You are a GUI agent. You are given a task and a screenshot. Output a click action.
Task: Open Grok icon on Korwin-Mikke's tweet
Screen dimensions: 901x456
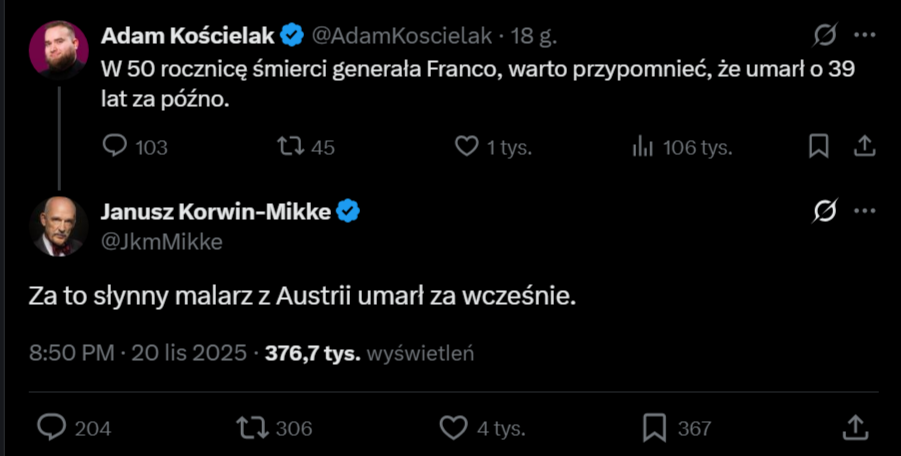pos(825,211)
